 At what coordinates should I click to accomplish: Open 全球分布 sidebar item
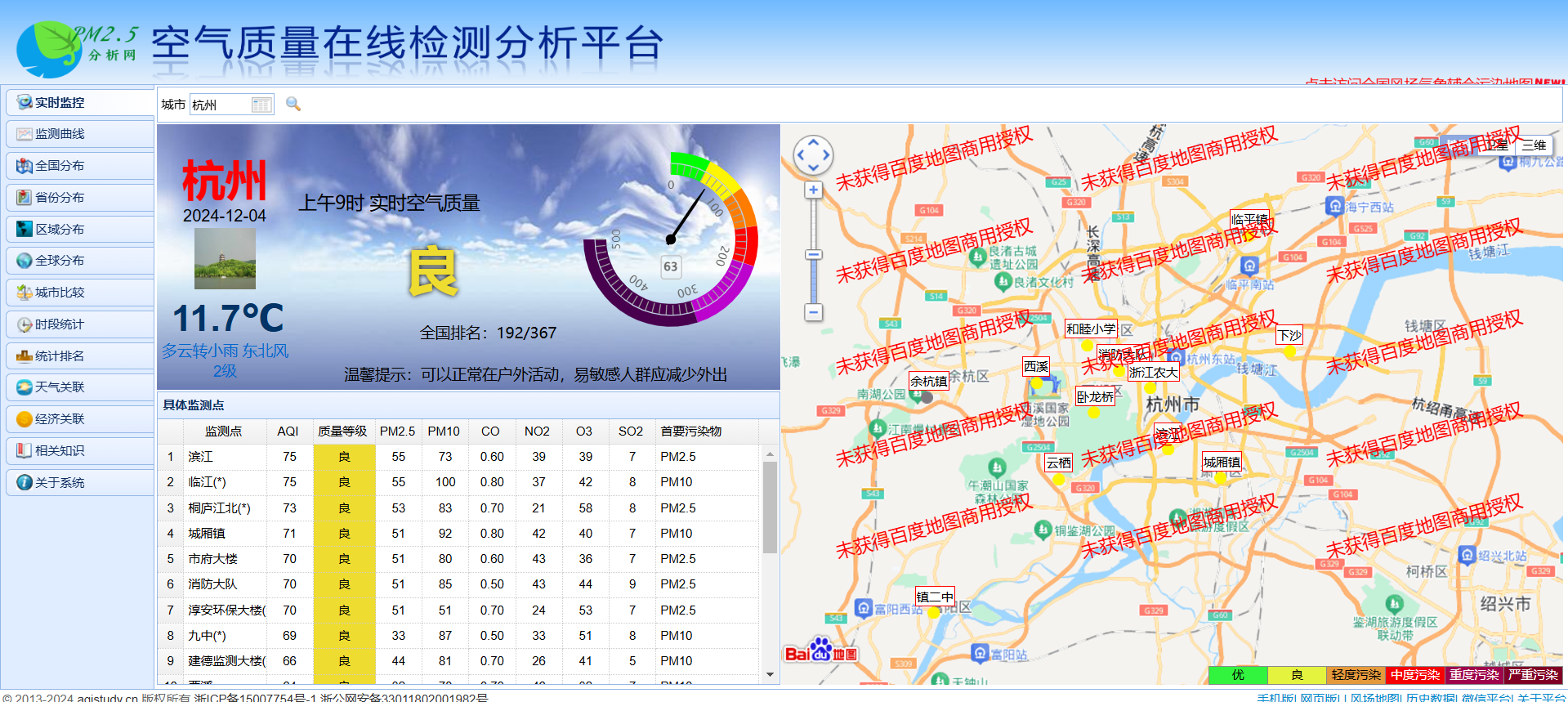point(79,261)
